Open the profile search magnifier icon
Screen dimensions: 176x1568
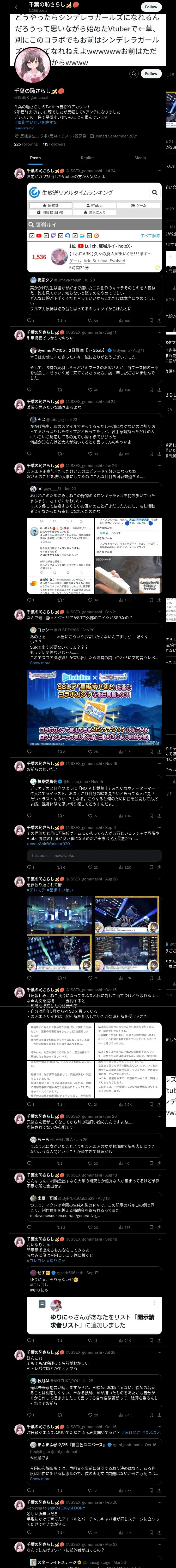(133, 74)
